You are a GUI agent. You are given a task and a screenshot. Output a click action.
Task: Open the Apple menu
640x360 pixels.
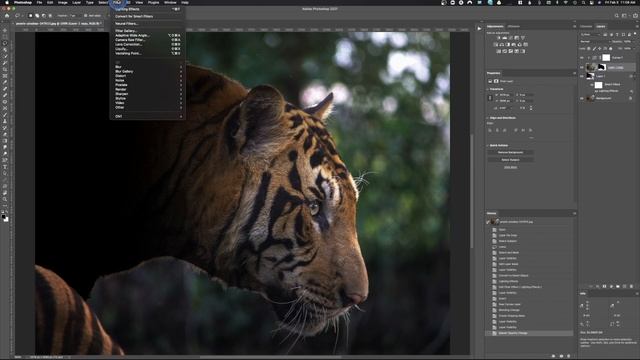click(x=7, y=2)
